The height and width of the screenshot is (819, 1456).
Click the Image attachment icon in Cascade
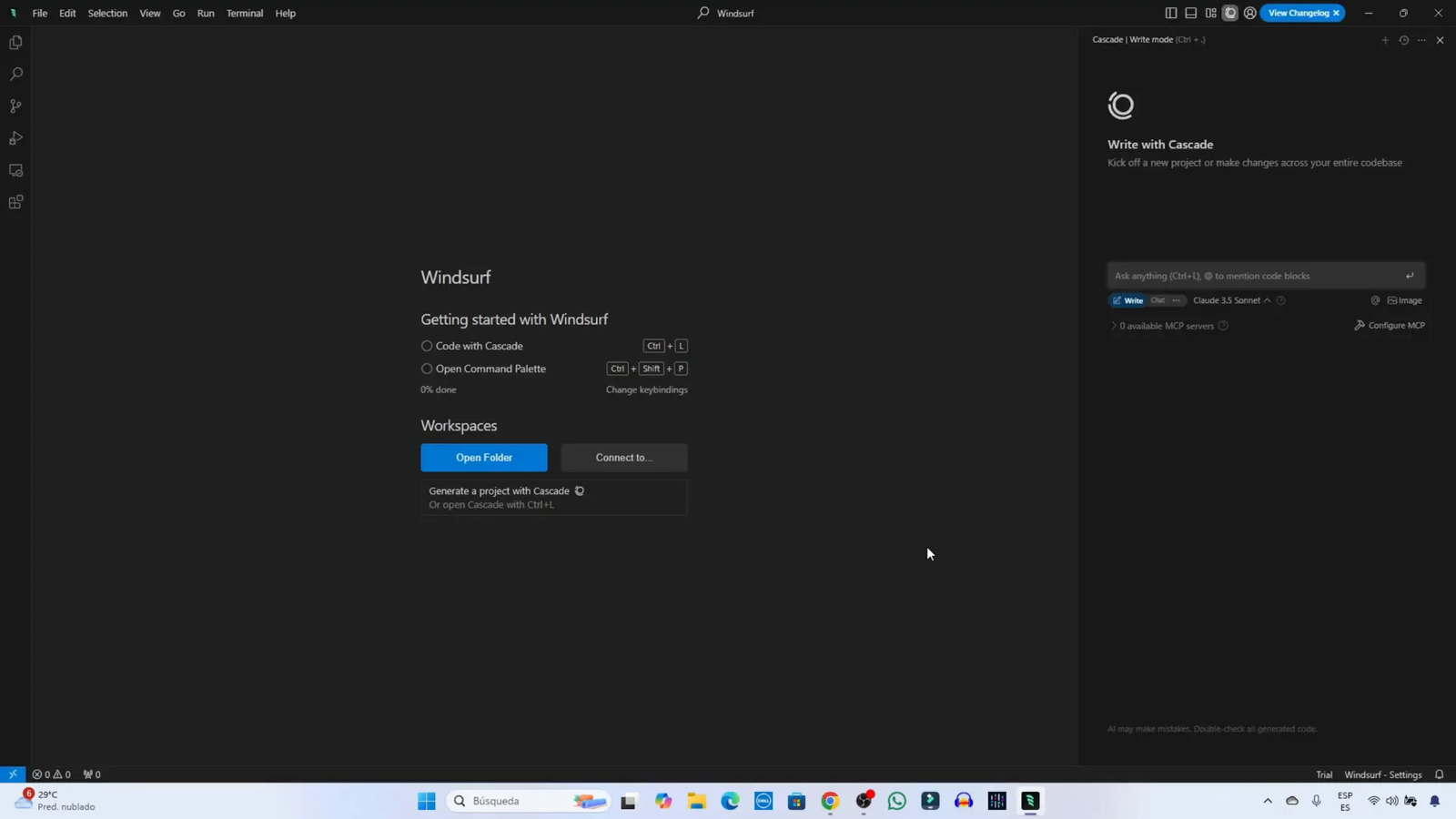1404,300
